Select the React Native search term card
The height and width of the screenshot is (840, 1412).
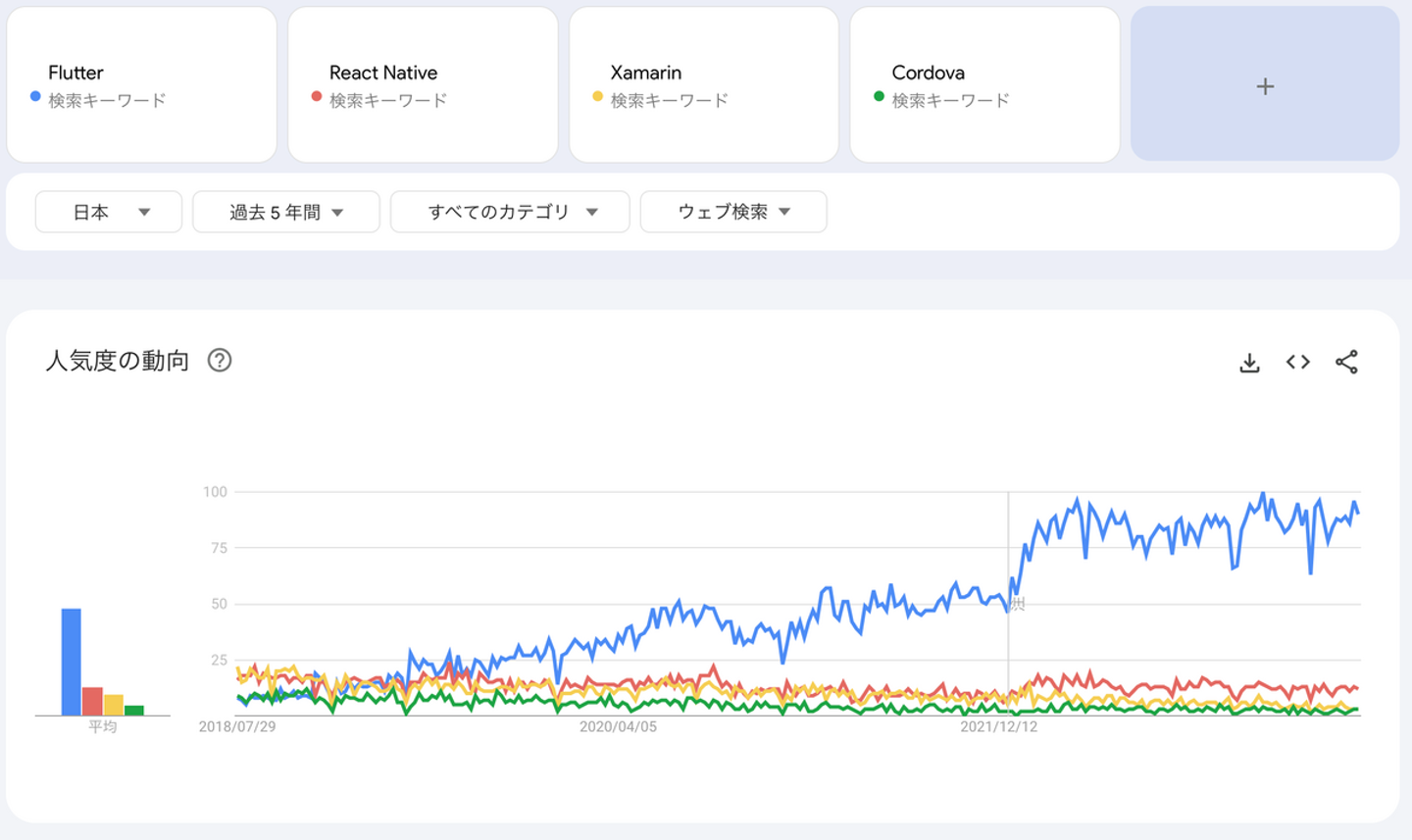pos(423,85)
